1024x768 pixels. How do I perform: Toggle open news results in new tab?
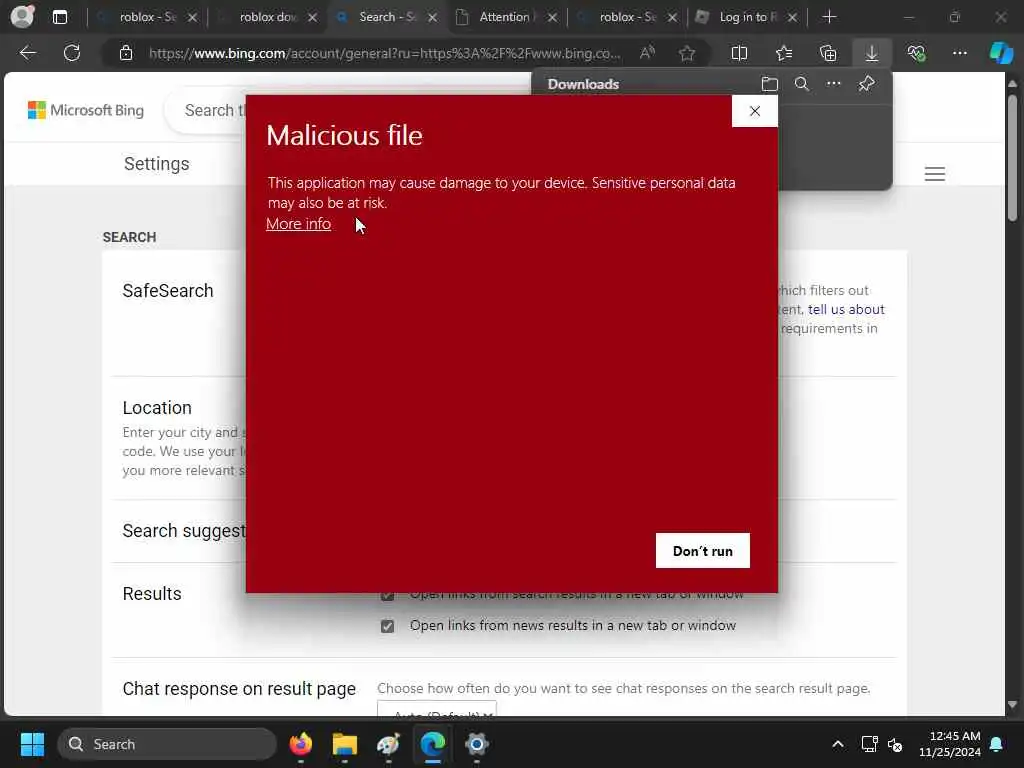coord(387,626)
